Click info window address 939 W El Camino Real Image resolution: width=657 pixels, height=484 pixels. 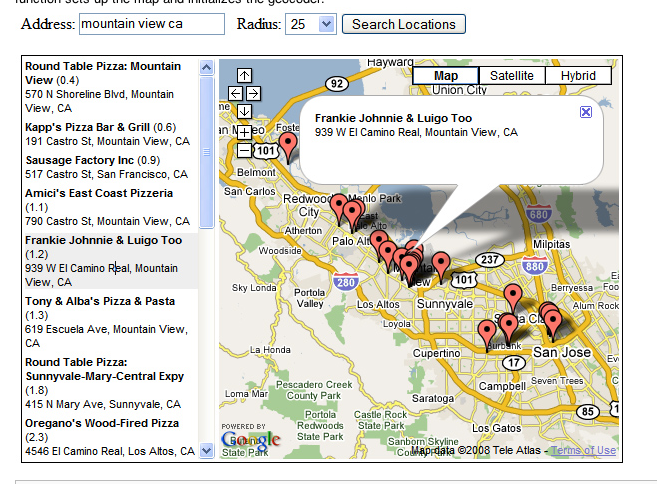416,132
